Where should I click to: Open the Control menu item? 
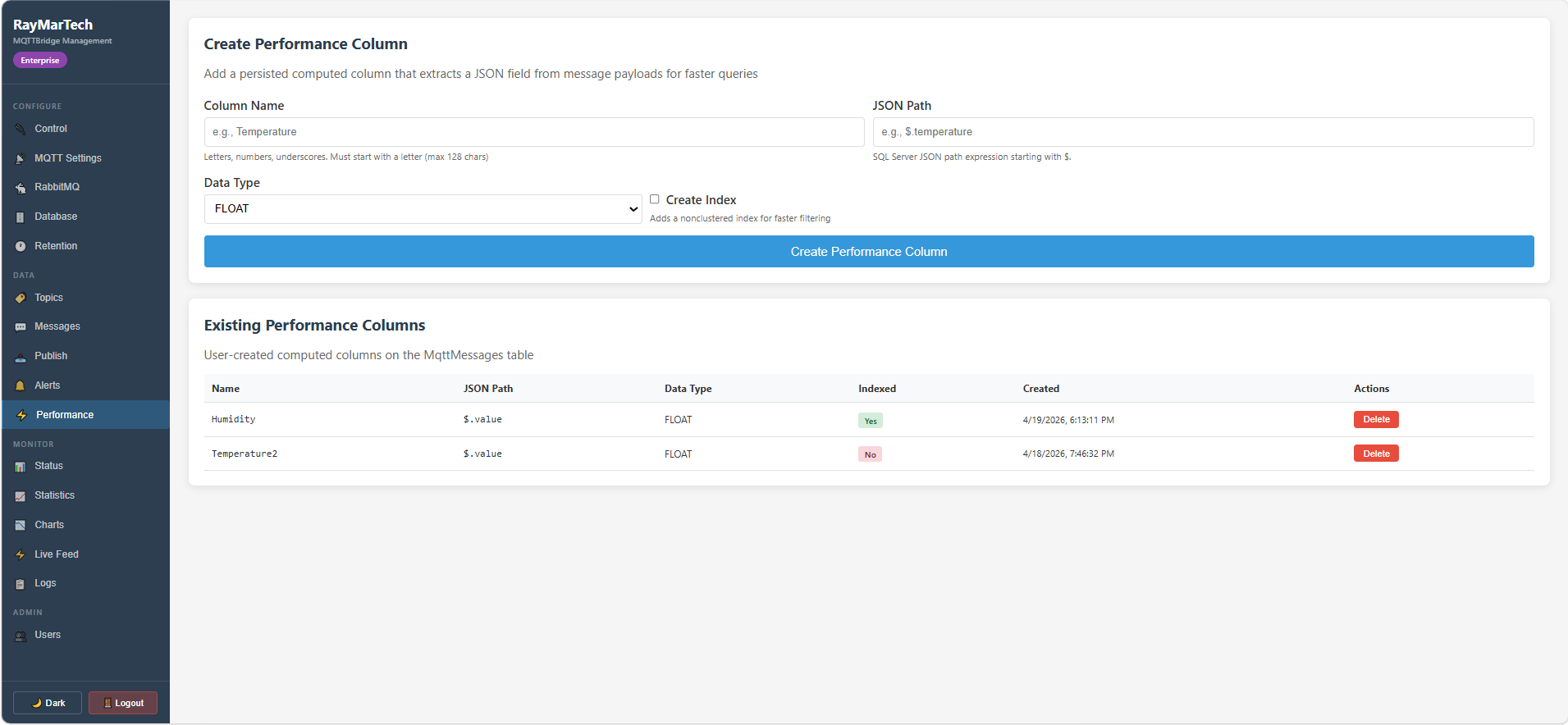coord(85,129)
